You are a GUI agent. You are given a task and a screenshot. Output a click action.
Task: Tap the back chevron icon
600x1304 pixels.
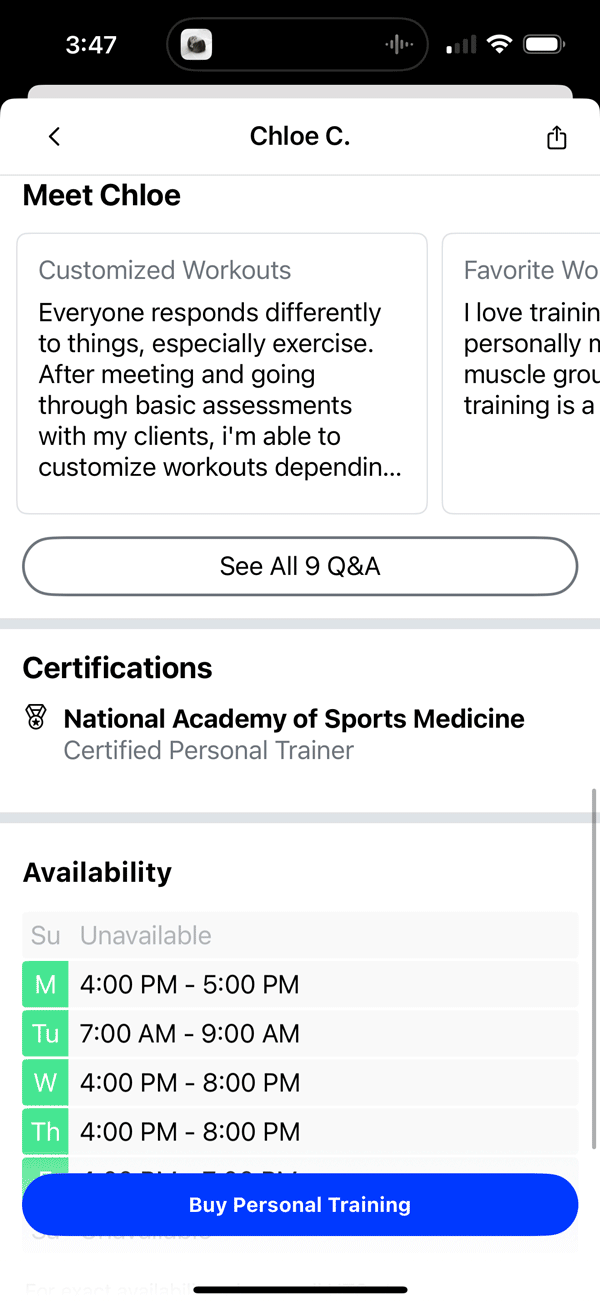pos(54,137)
